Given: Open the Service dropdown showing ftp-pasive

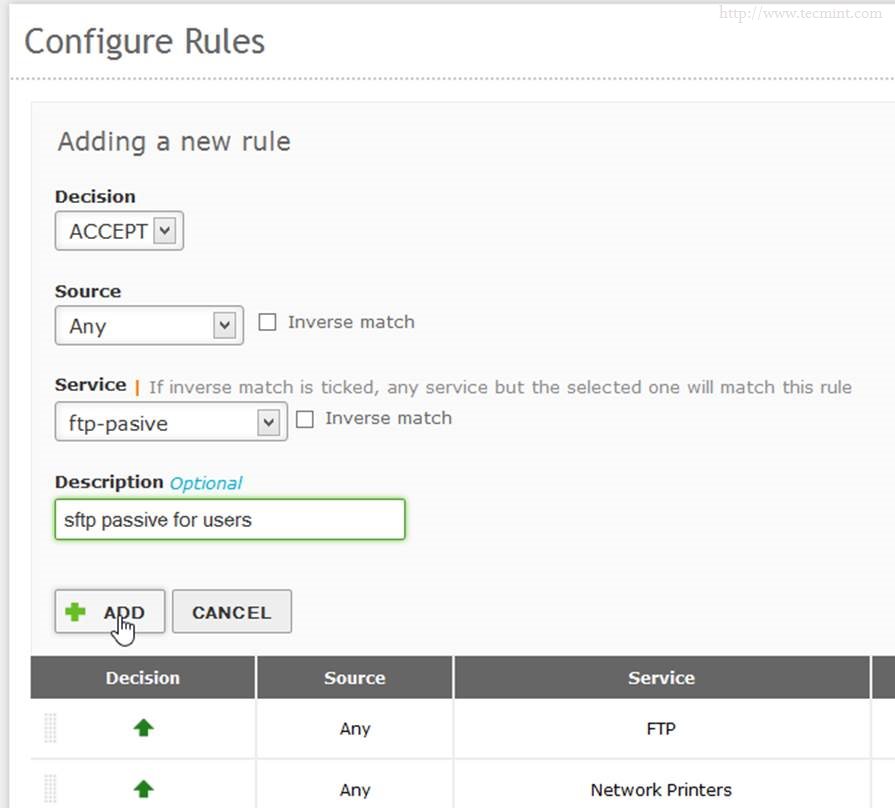Looking at the screenshot, I should tap(171, 423).
